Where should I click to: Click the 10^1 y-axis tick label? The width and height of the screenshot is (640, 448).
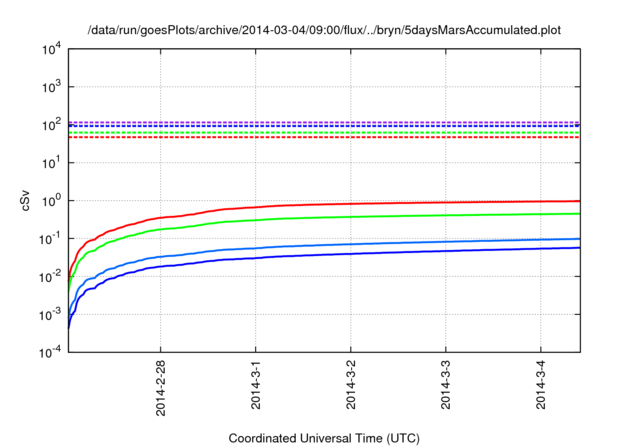tap(51, 162)
